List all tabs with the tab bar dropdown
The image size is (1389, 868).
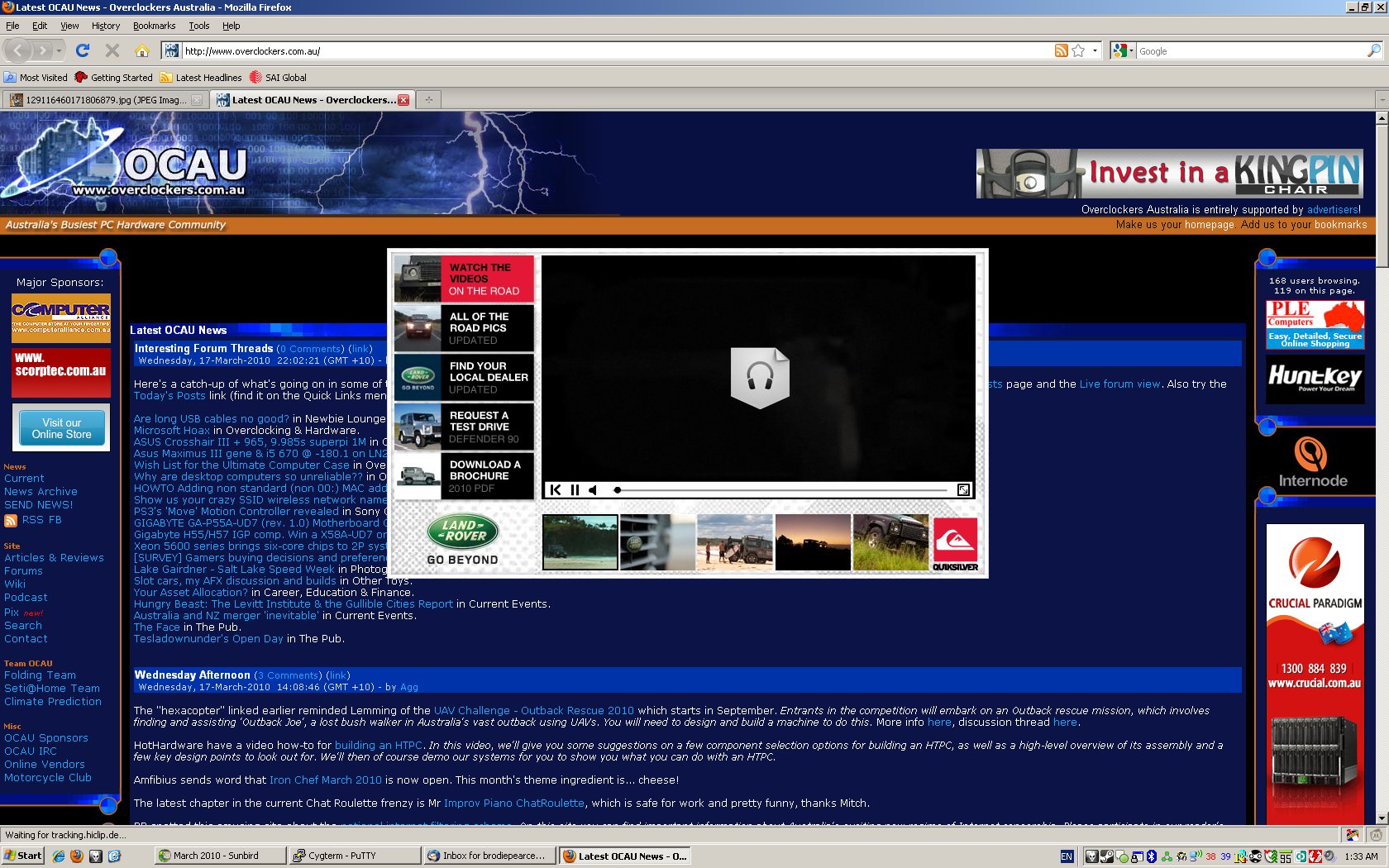click(1382, 100)
